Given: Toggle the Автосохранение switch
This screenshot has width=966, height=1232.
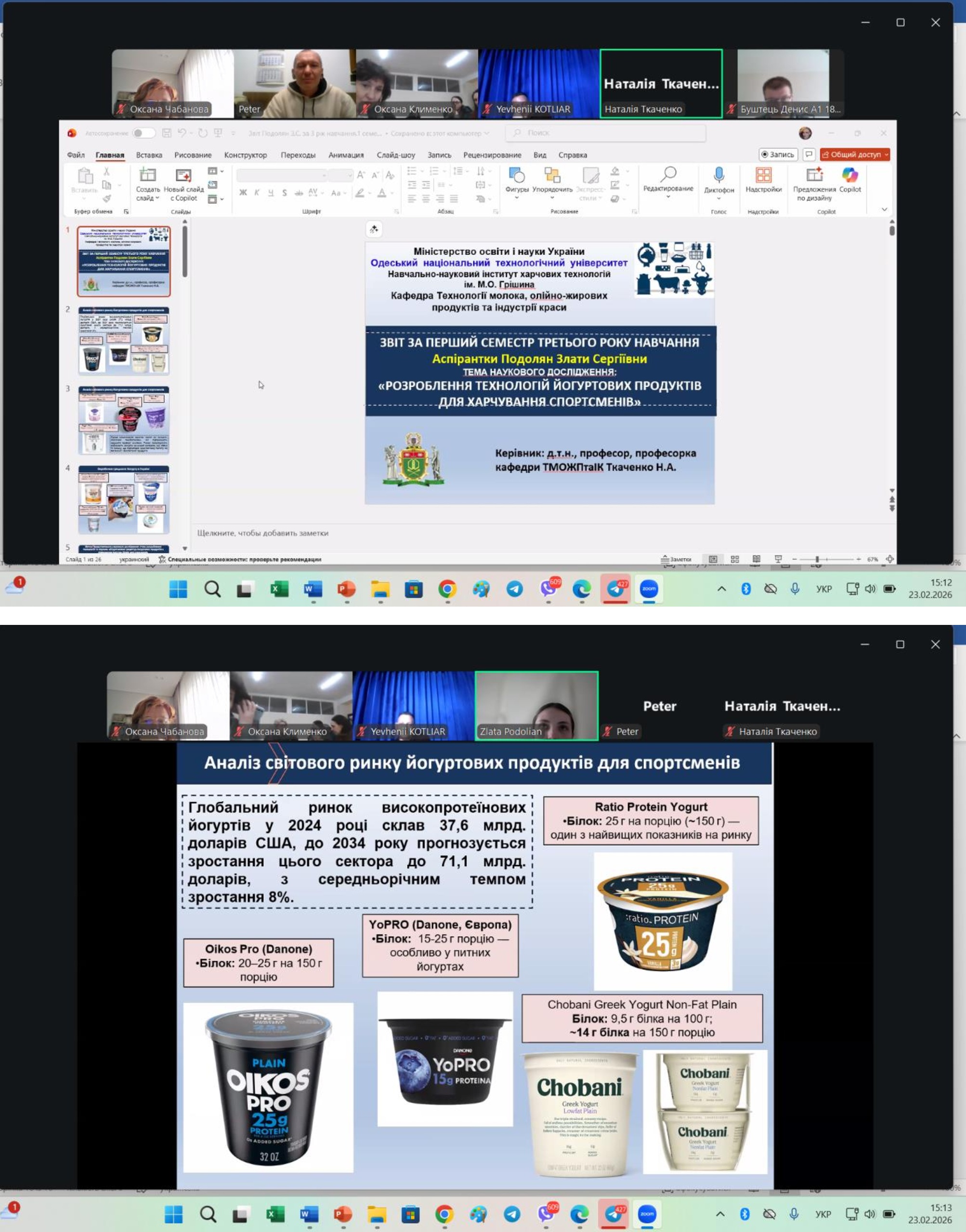Looking at the screenshot, I should [143, 133].
